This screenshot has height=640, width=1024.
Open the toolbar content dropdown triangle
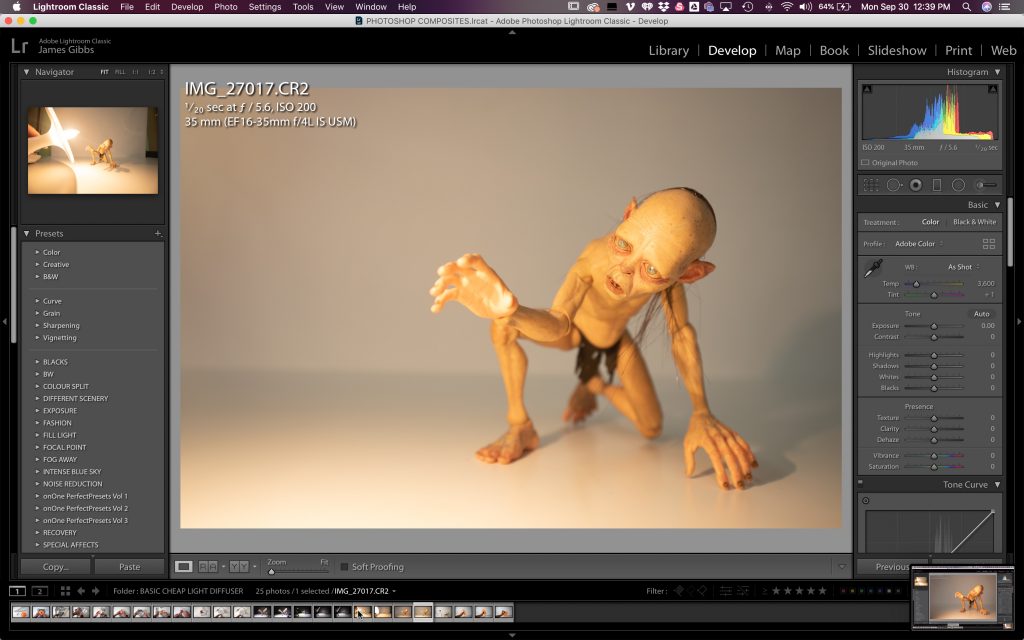tap(842, 567)
